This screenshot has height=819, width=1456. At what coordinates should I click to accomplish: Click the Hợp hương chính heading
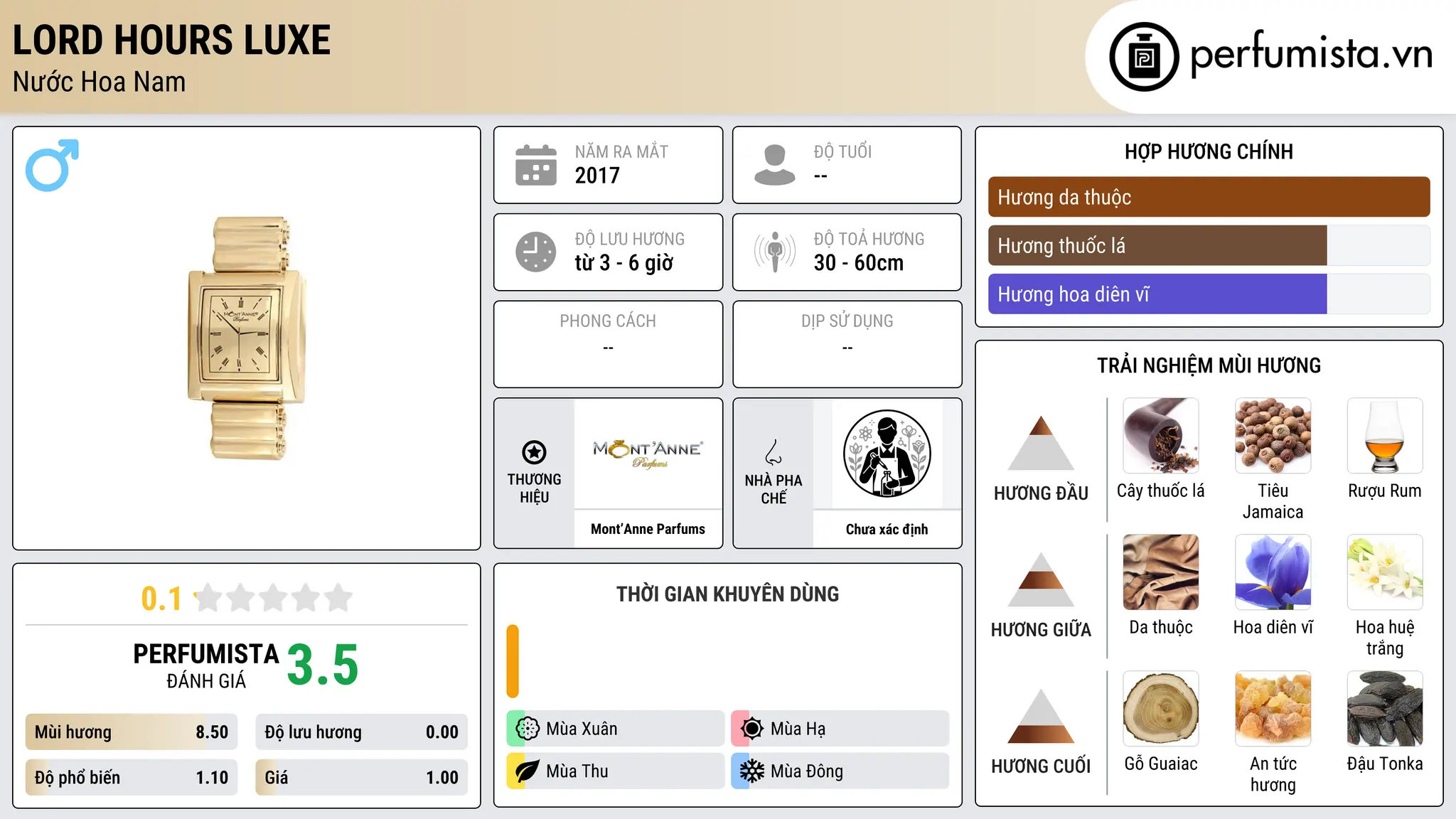pos(1209,151)
